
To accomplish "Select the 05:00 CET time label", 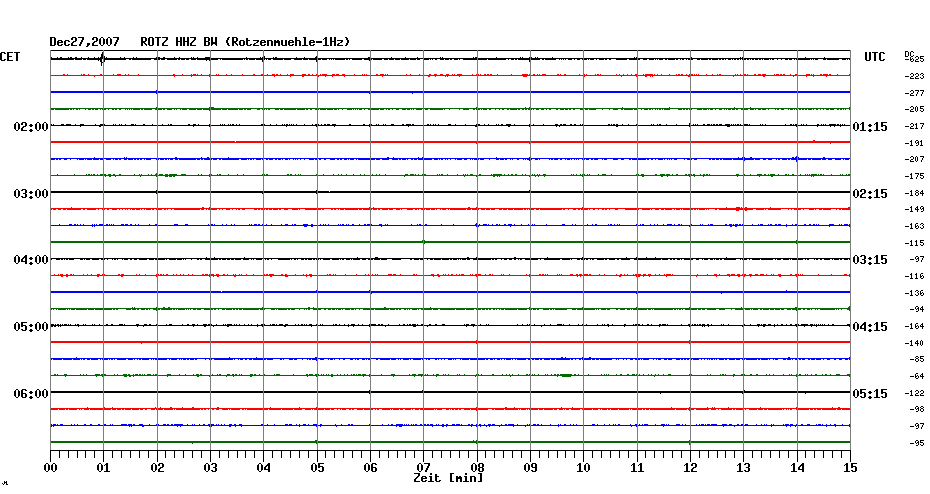I will click(31, 327).
